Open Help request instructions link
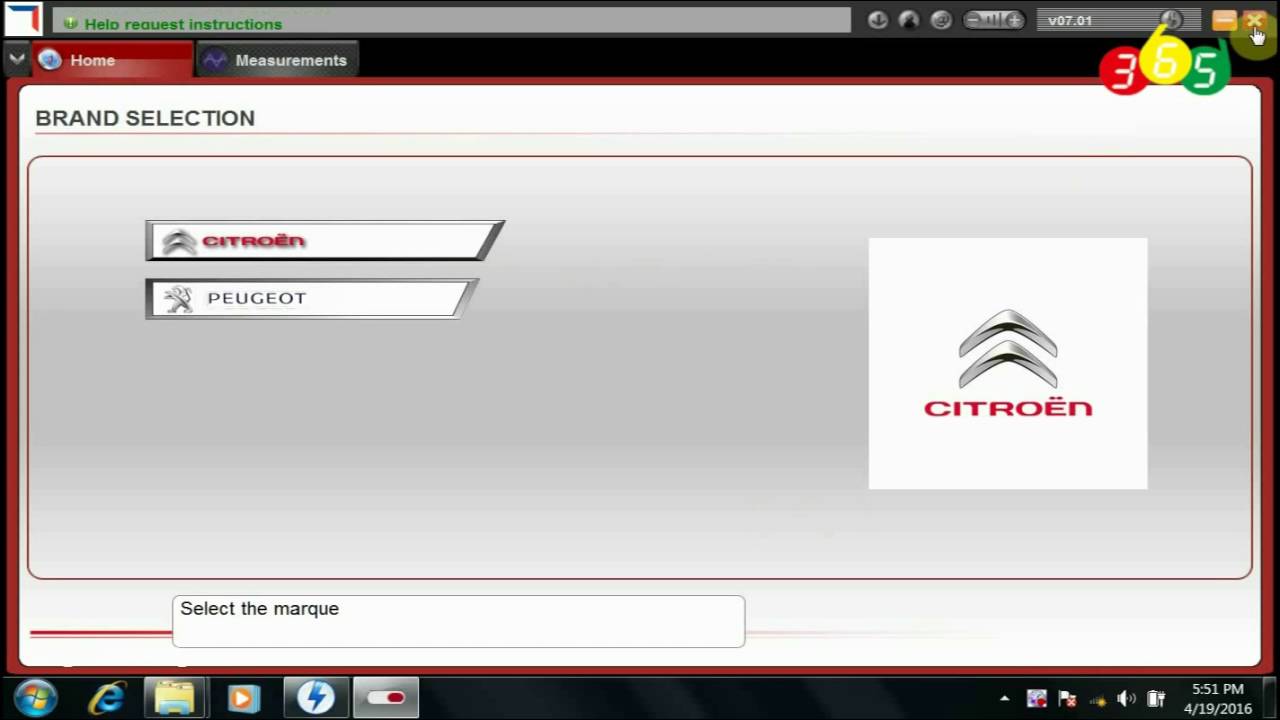The height and width of the screenshot is (720, 1280). [x=183, y=24]
